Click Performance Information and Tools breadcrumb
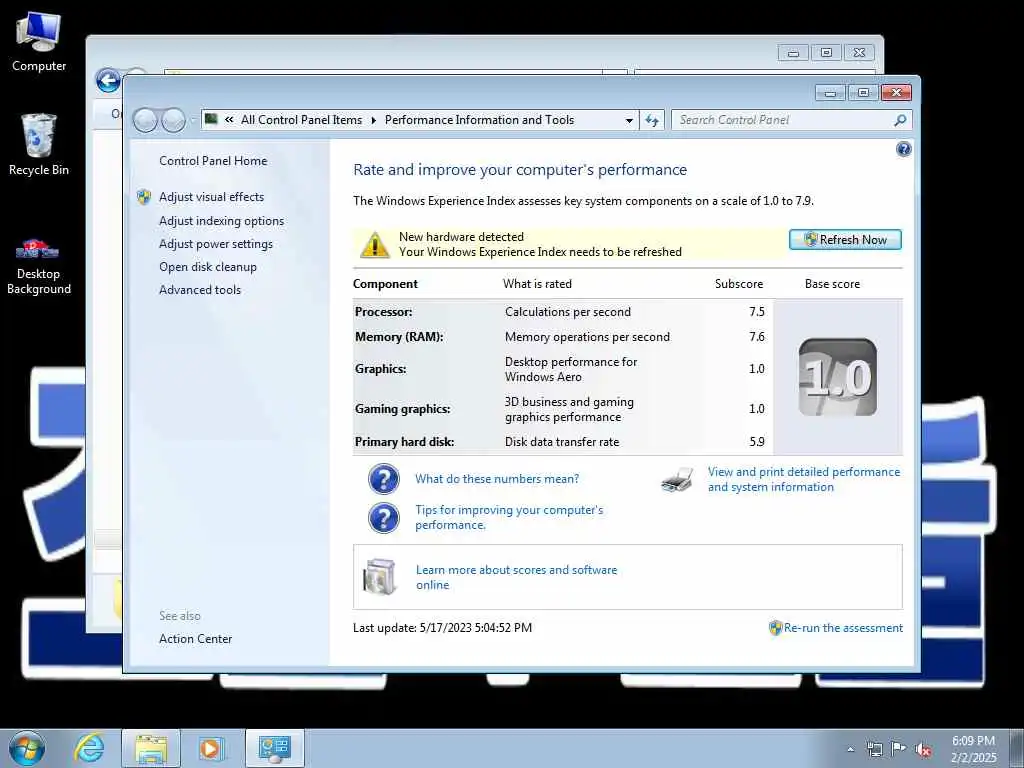This screenshot has height=768, width=1024. [x=479, y=120]
